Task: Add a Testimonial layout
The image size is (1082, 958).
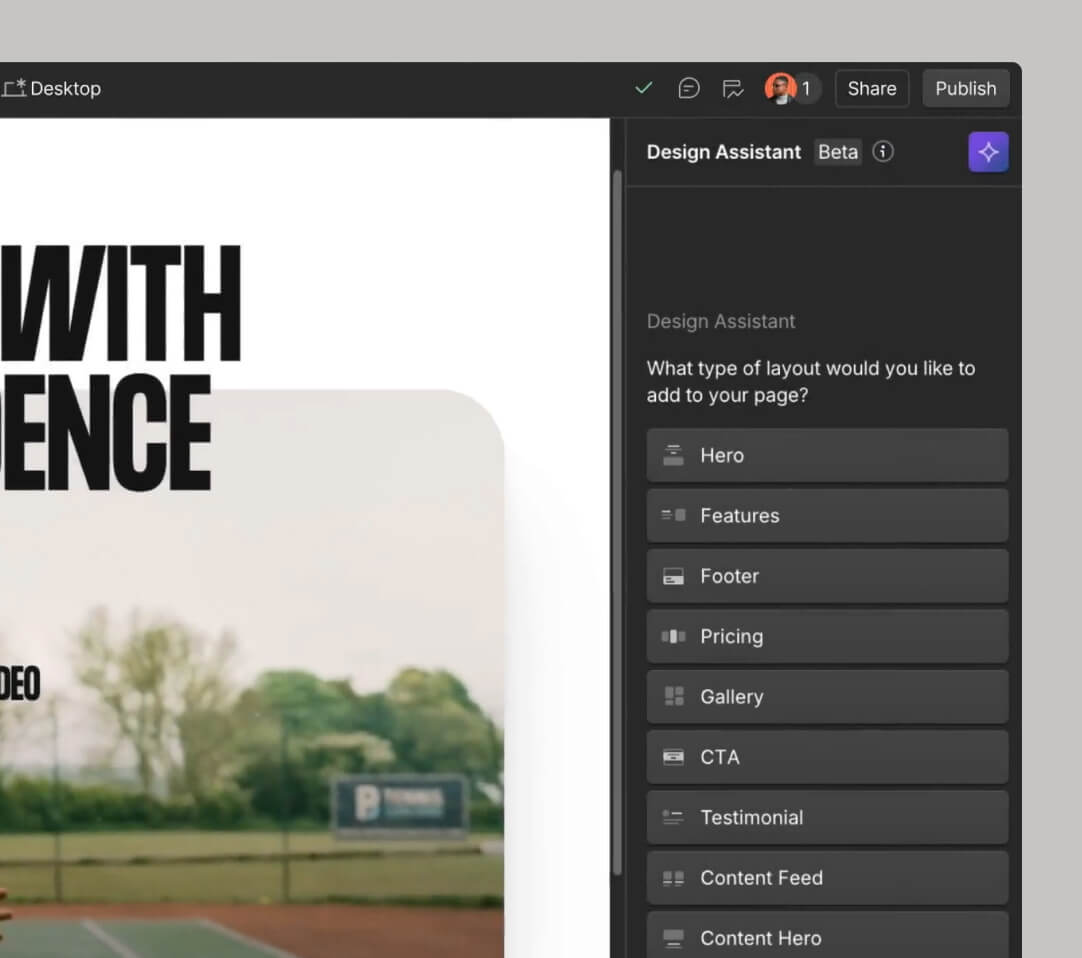Action: click(x=827, y=817)
